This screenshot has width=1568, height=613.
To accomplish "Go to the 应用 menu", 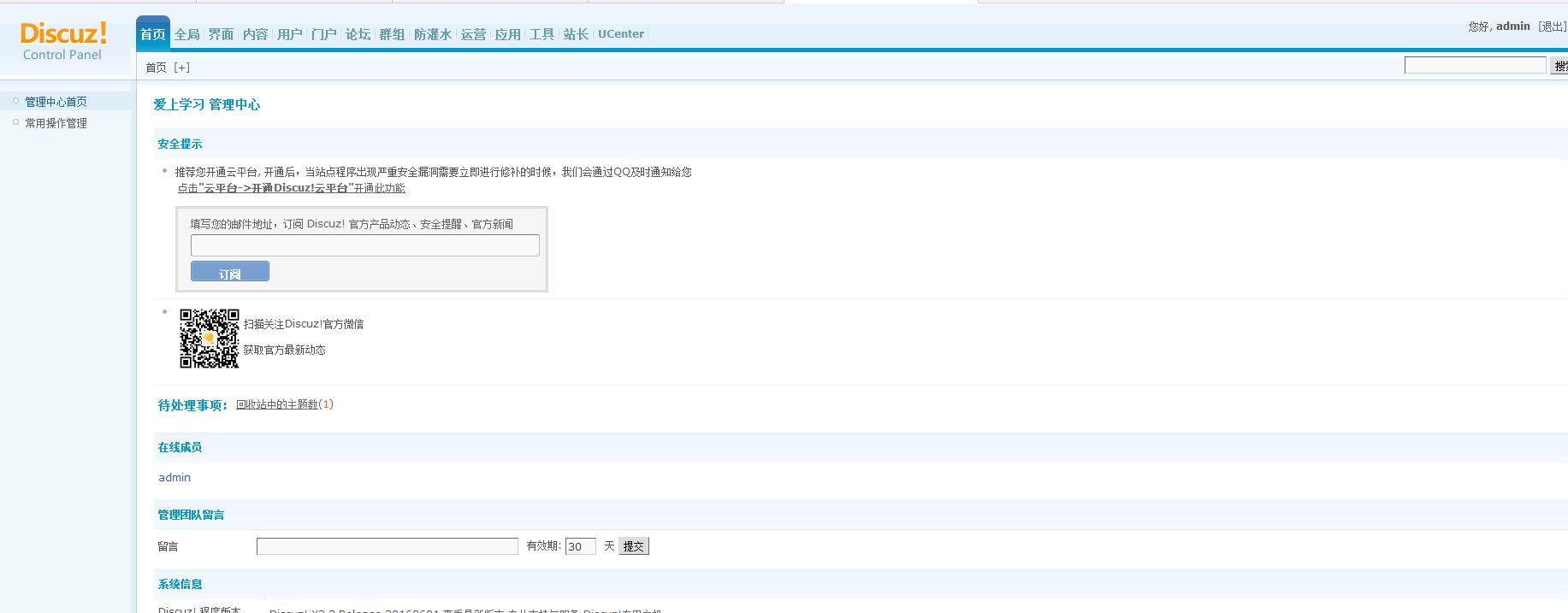I will [x=507, y=34].
